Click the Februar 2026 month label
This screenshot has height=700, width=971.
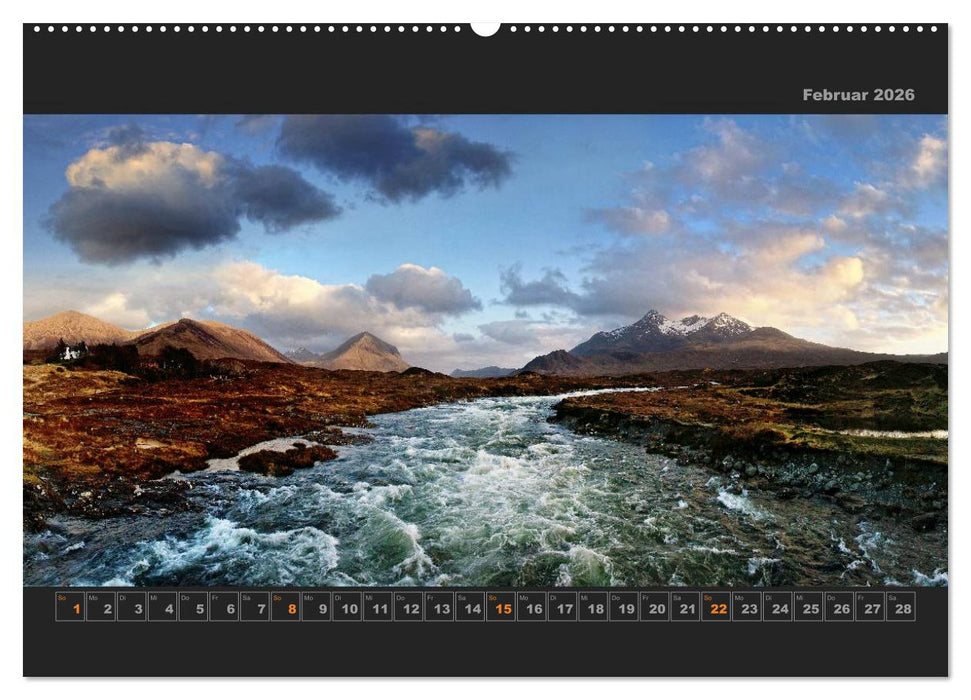[x=857, y=96]
